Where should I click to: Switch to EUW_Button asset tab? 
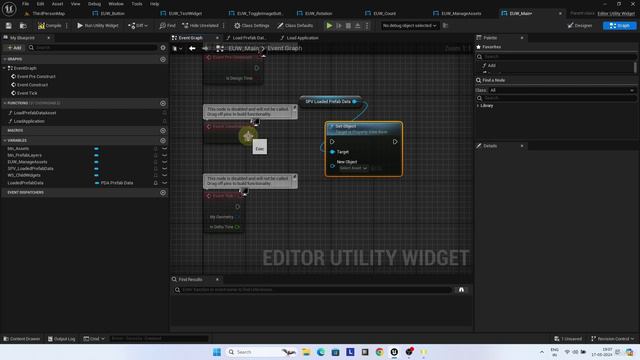click(x=113, y=13)
